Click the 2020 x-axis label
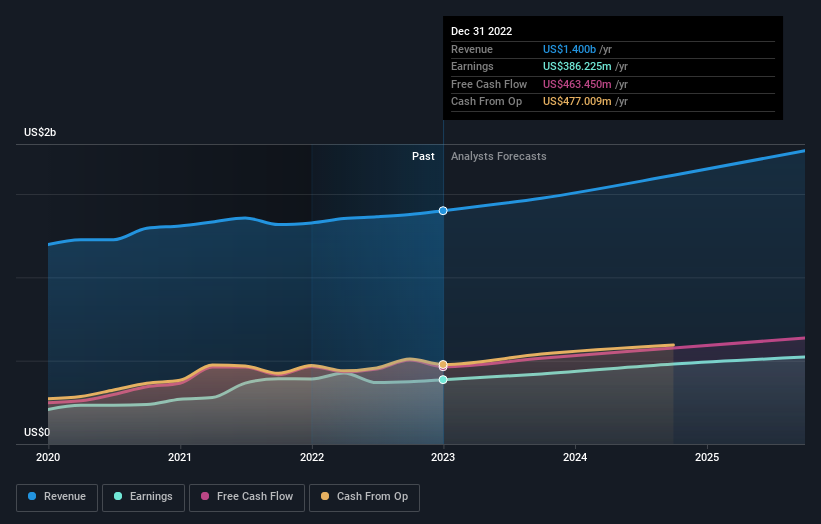 click(x=48, y=457)
